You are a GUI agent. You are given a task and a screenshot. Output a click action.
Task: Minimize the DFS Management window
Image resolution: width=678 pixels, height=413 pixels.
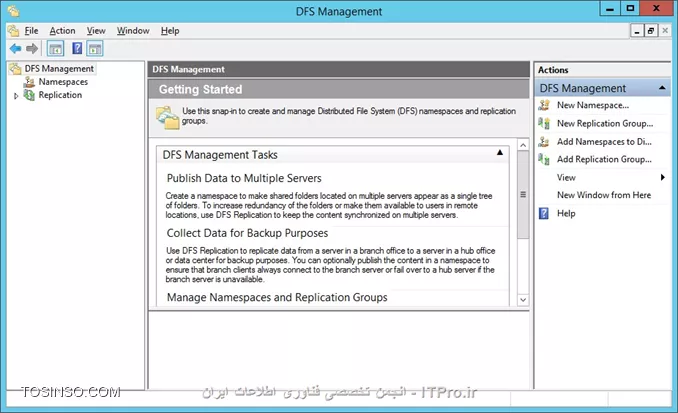coord(610,9)
